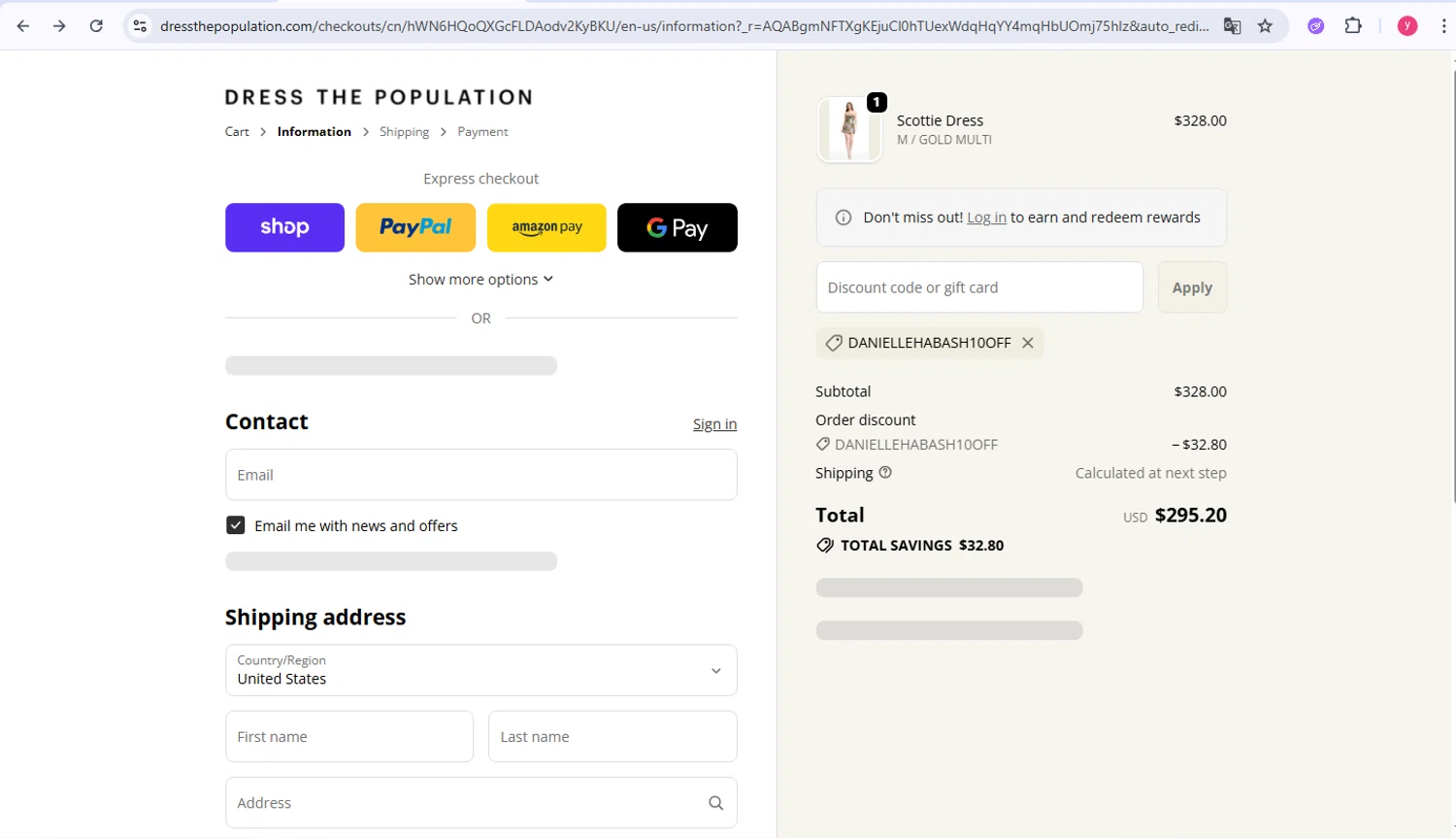Go back with the browser back arrow
The height and width of the screenshot is (838, 1456).
(x=23, y=26)
